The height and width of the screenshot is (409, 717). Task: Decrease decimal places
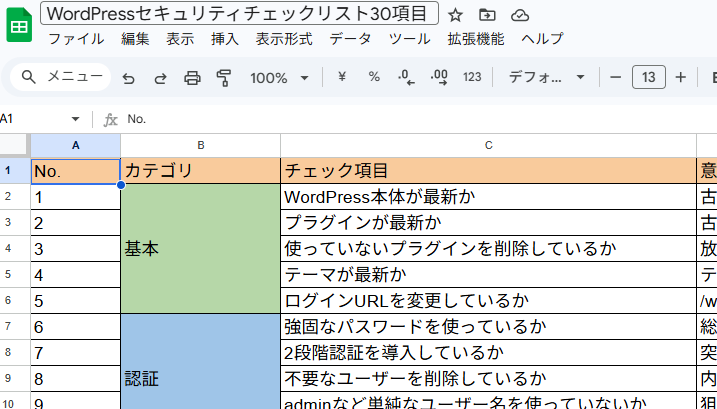(406, 78)
